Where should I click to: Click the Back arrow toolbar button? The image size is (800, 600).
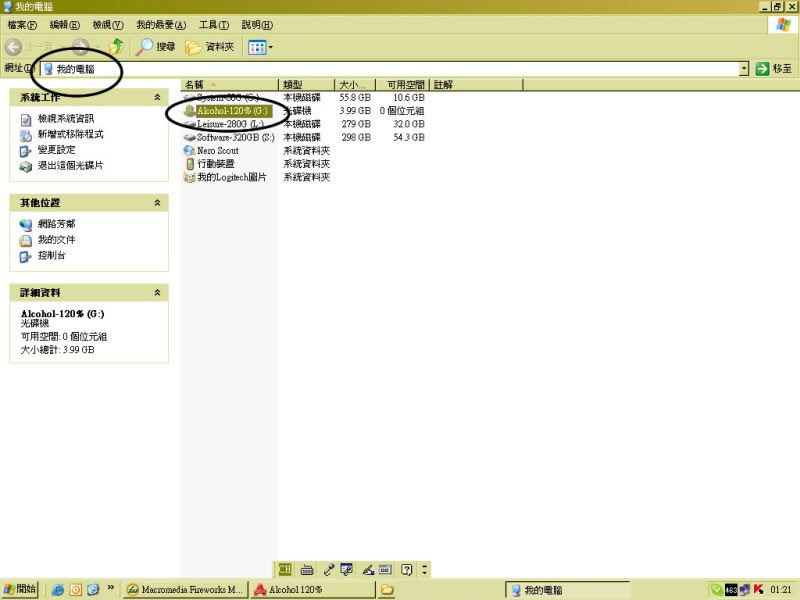click(x=14, y=47)
